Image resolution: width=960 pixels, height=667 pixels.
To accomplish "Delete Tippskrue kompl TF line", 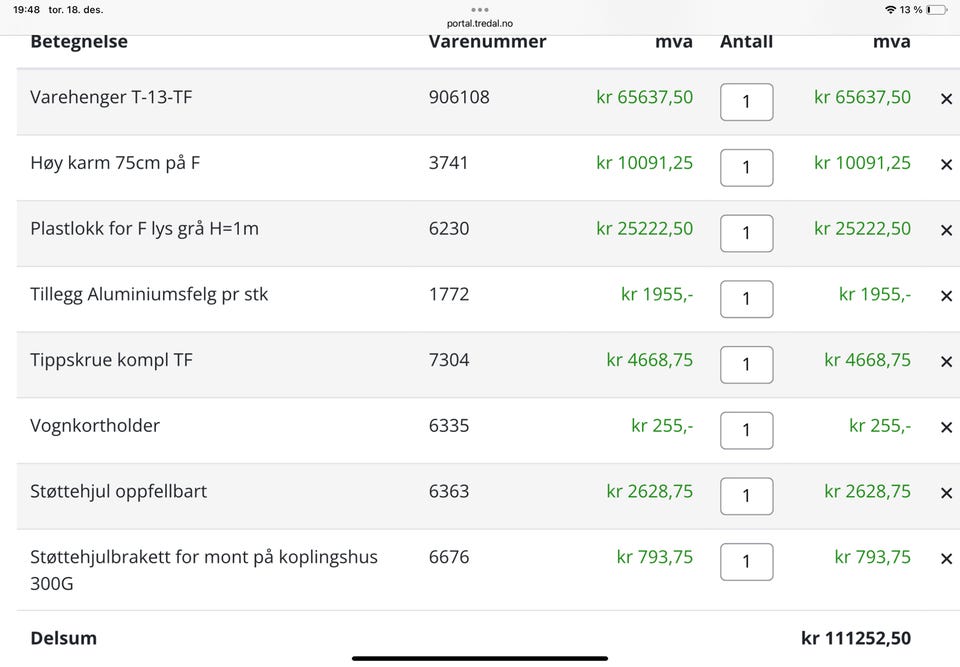I will coord(946,362).
